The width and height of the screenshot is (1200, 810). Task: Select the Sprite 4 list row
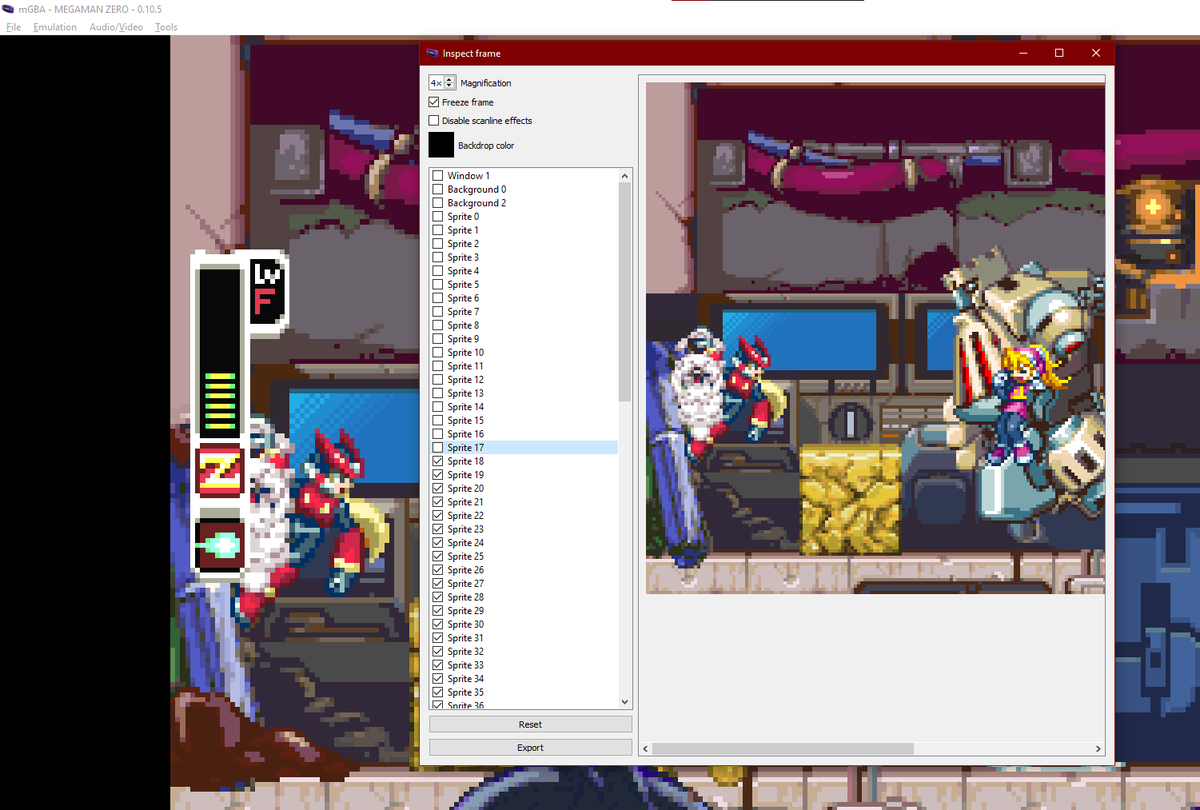[x=524, y=271]
